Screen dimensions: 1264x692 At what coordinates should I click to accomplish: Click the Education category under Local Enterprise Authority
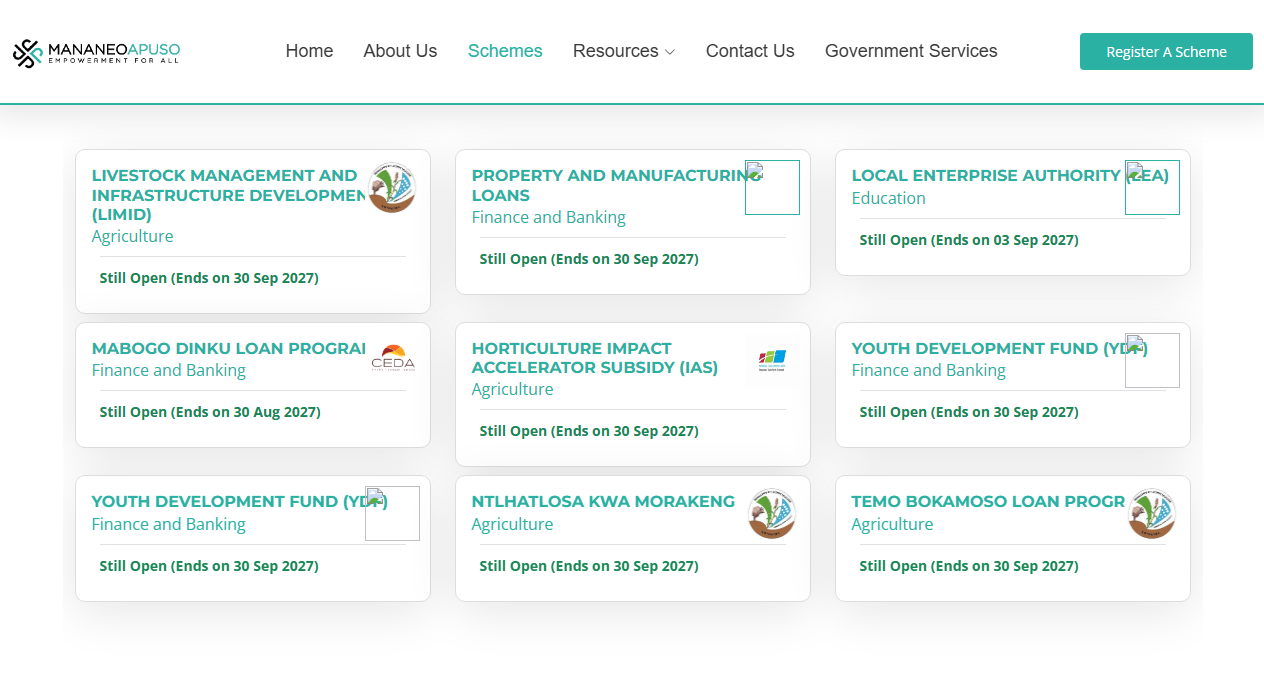click(888, 198)
